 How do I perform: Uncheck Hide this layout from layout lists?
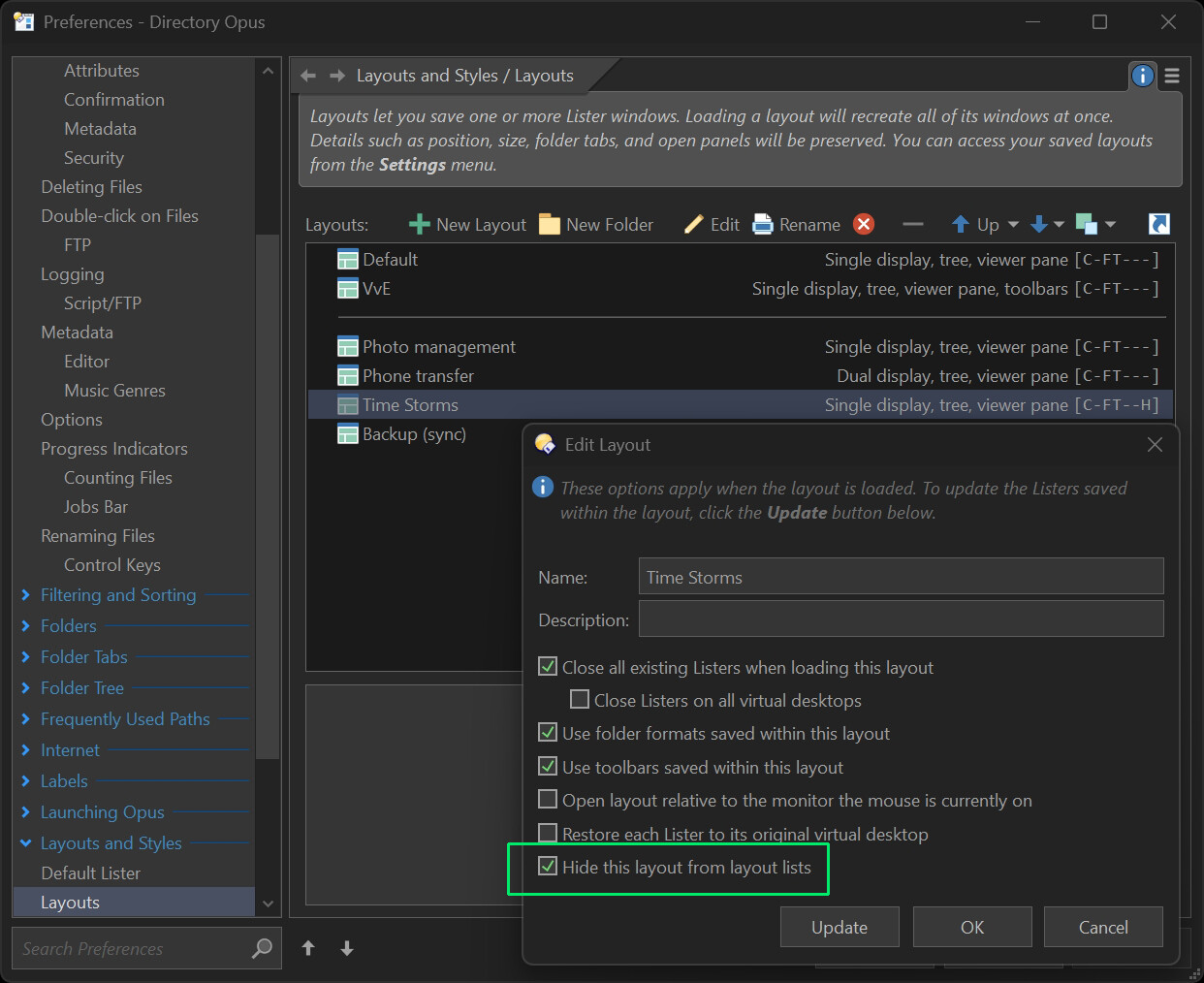548,867
